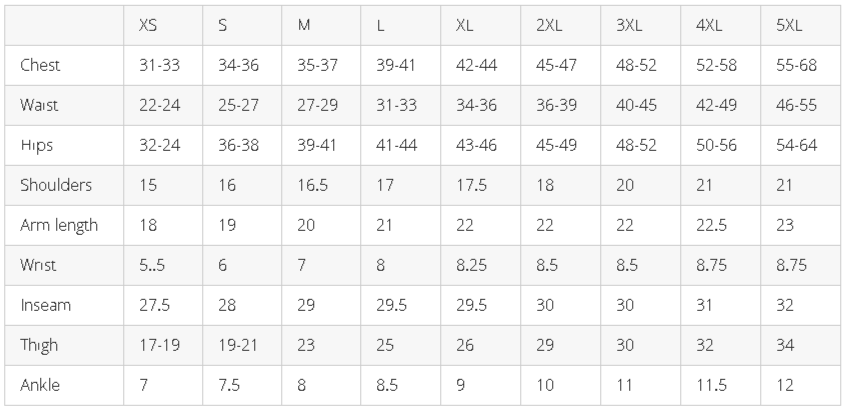Select the M size column header
The width and height of the screenshot is (847, 412).
(x=304, y=25)
